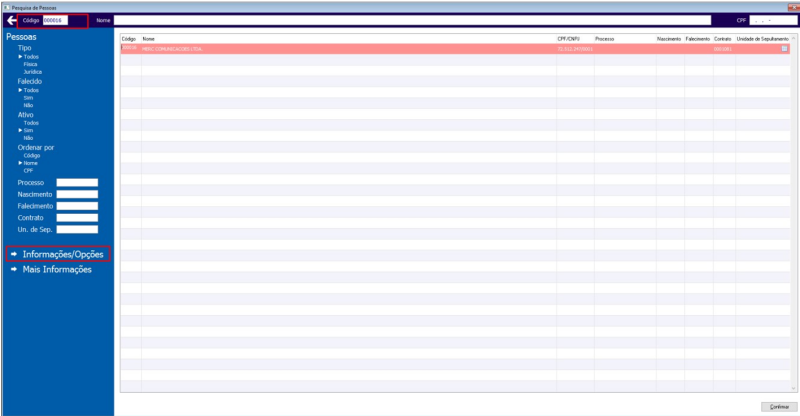Click the results table scrollbar down arrow

pos(793,388)
